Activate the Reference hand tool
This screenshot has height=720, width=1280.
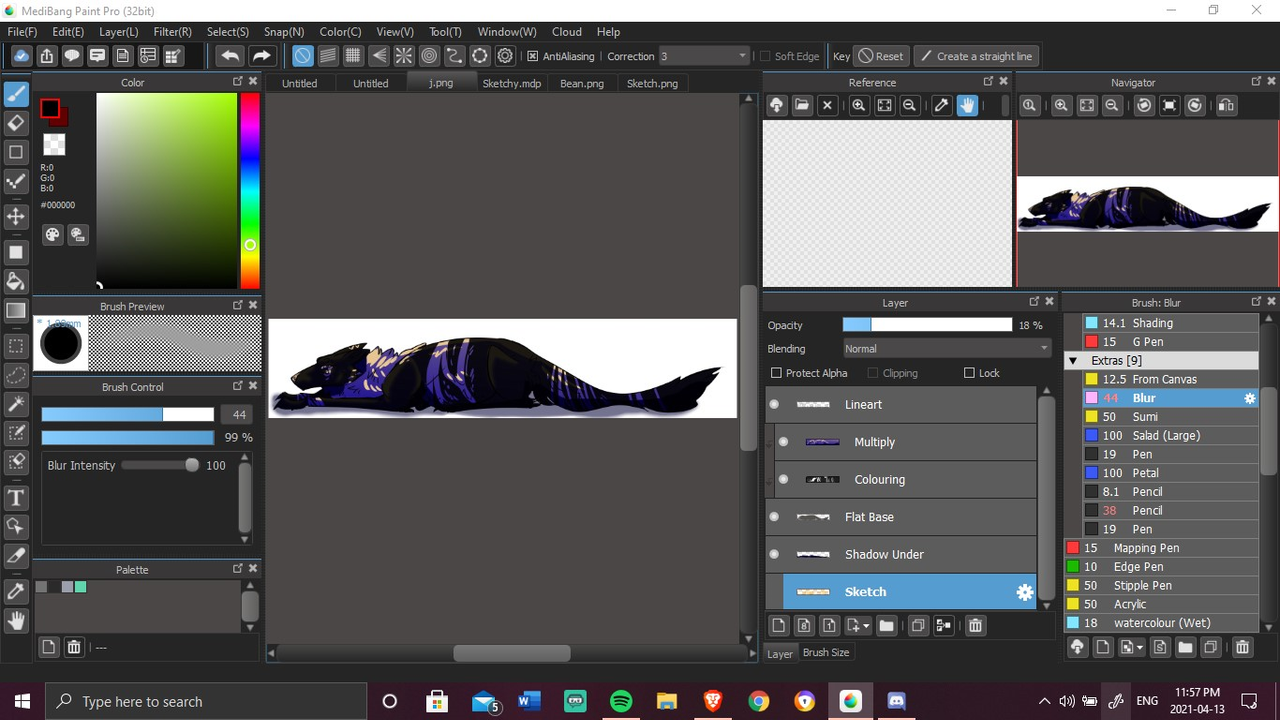(967, 105)
